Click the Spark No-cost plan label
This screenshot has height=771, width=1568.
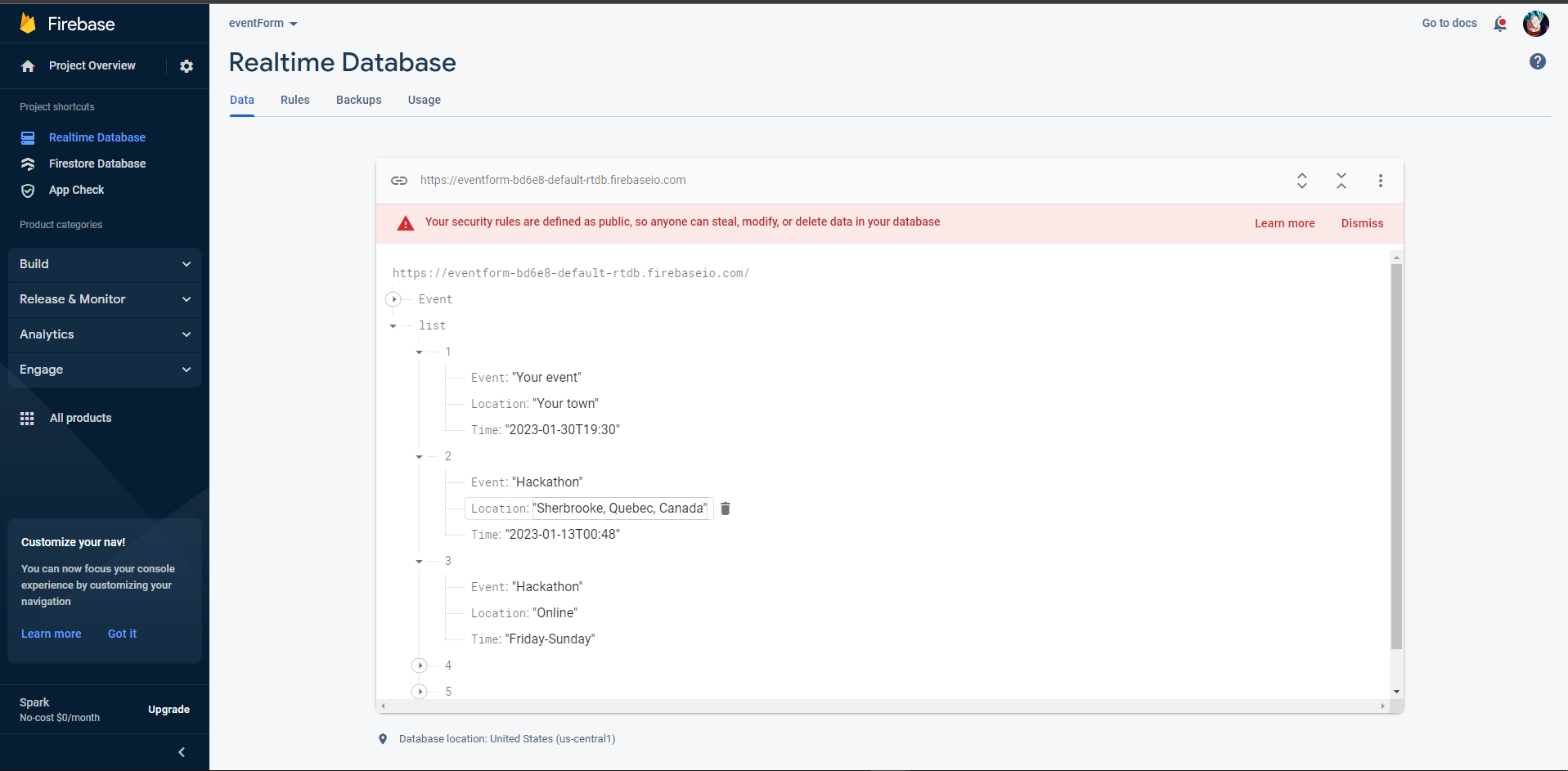click(60, 710)
